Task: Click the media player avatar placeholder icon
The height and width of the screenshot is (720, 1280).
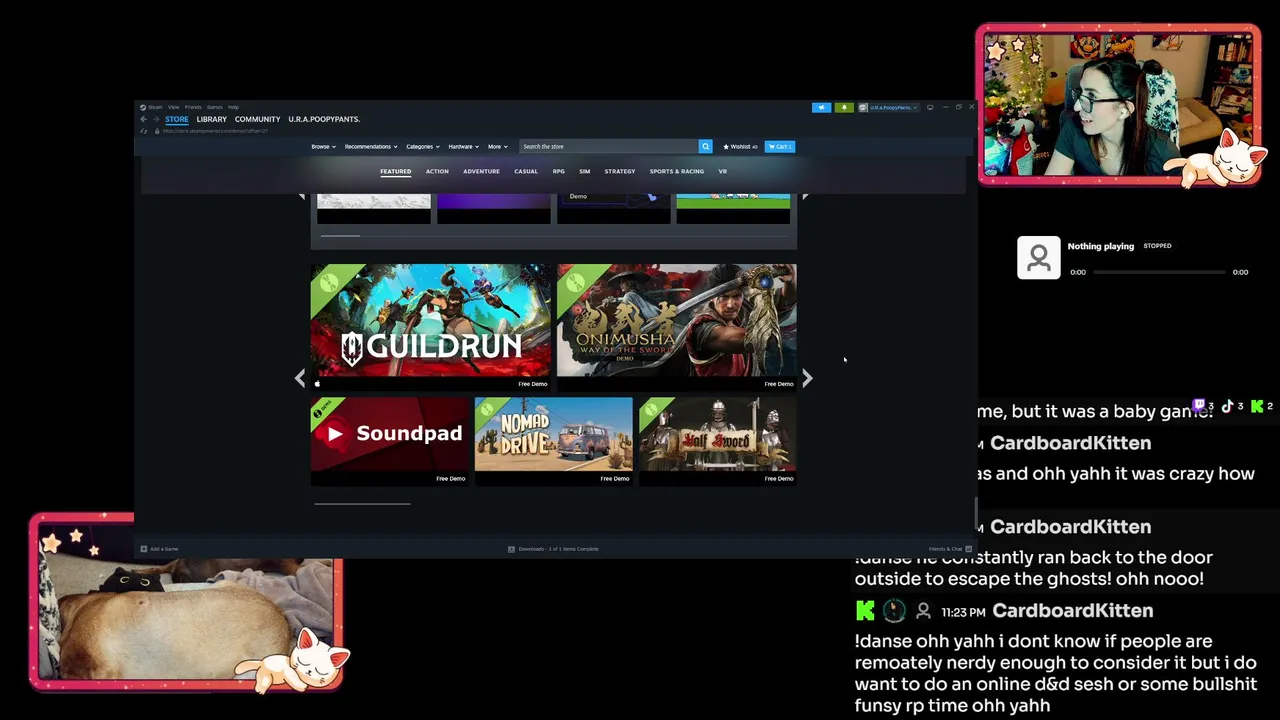Action: coord(1039,258)
